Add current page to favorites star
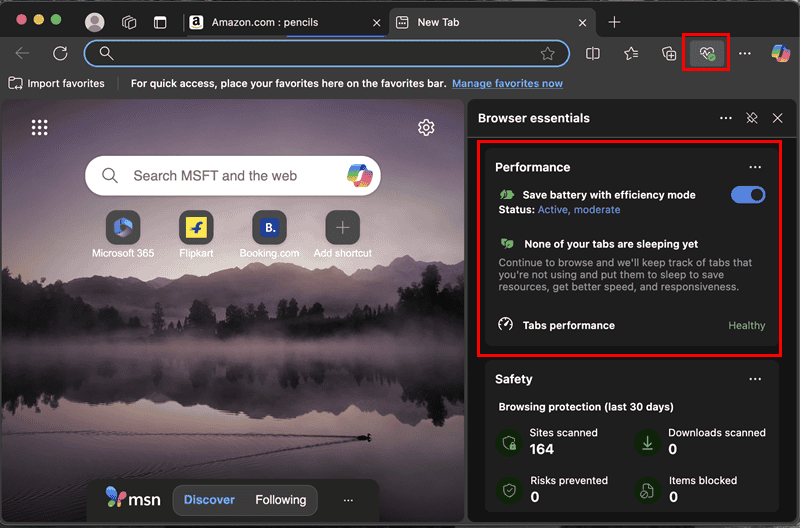This screenshot has width=800, height=528. pyautogui.click(x=547, y=53)
